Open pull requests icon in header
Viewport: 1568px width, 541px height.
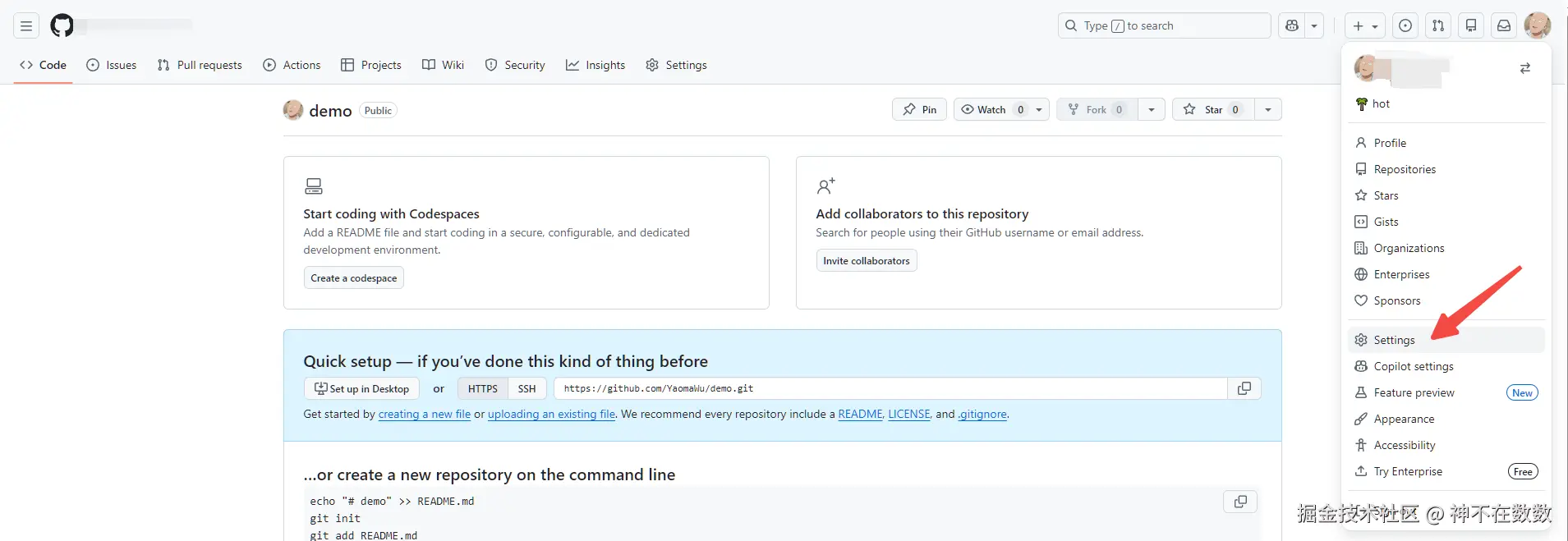click(1438, 26)
